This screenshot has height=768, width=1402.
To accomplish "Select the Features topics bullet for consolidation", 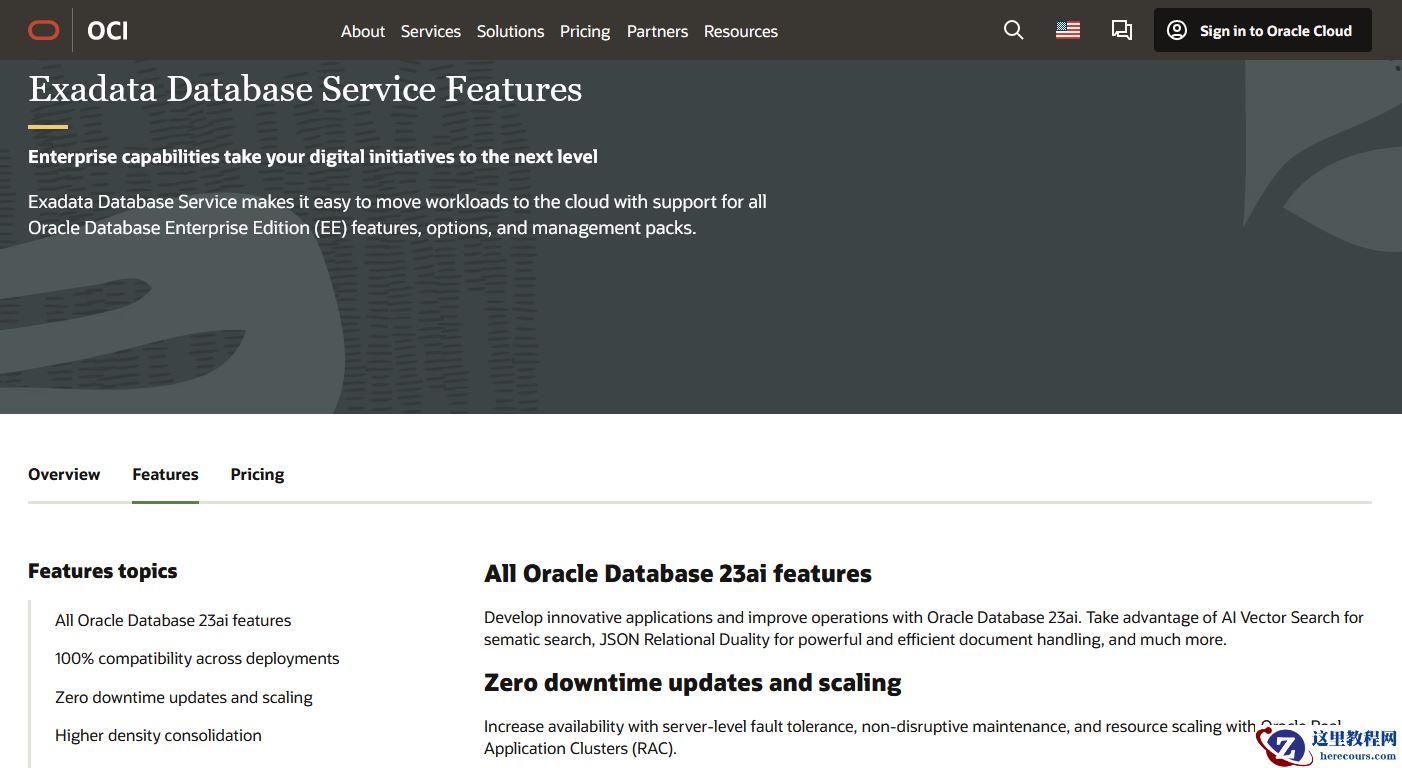I will coord(158,735).
